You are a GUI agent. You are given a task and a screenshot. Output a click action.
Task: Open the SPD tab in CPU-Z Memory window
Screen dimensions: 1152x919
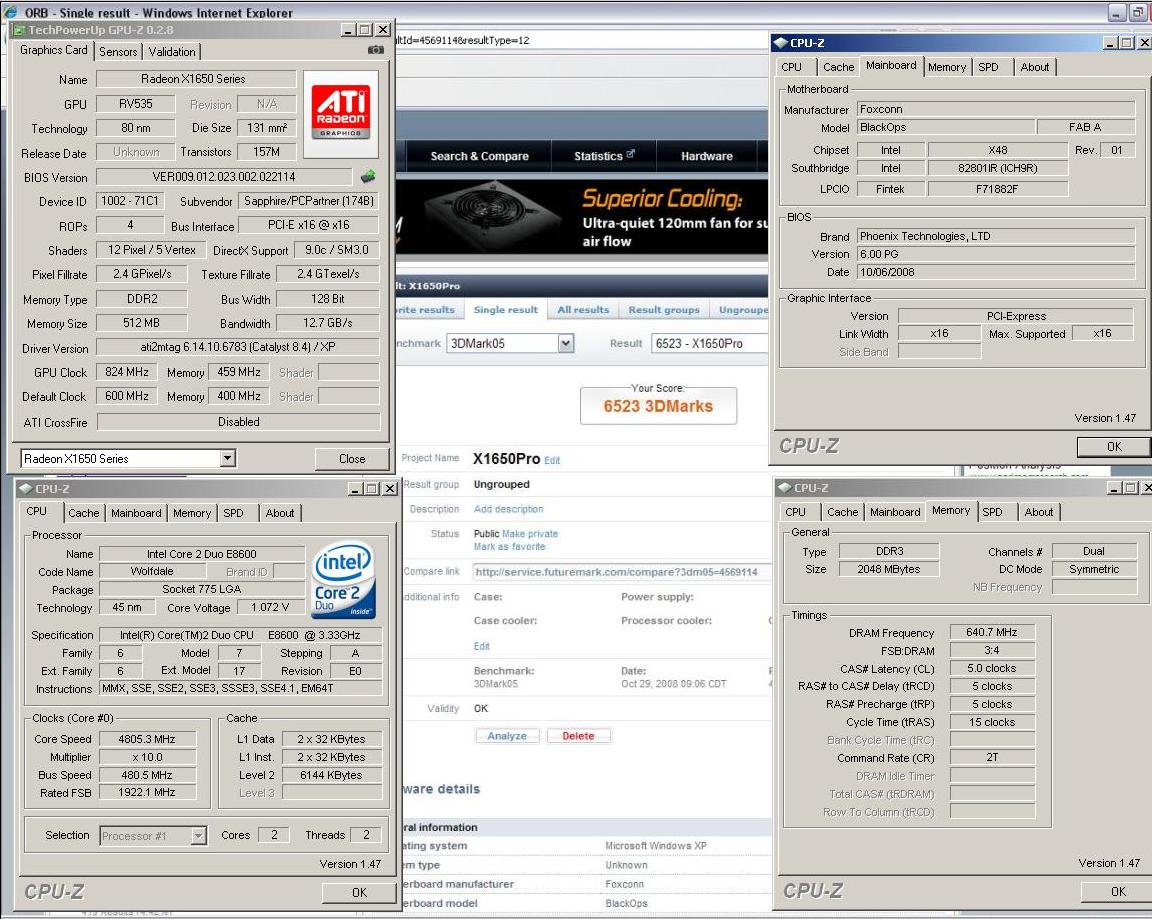pyautogui.click(x=992, y=512)
